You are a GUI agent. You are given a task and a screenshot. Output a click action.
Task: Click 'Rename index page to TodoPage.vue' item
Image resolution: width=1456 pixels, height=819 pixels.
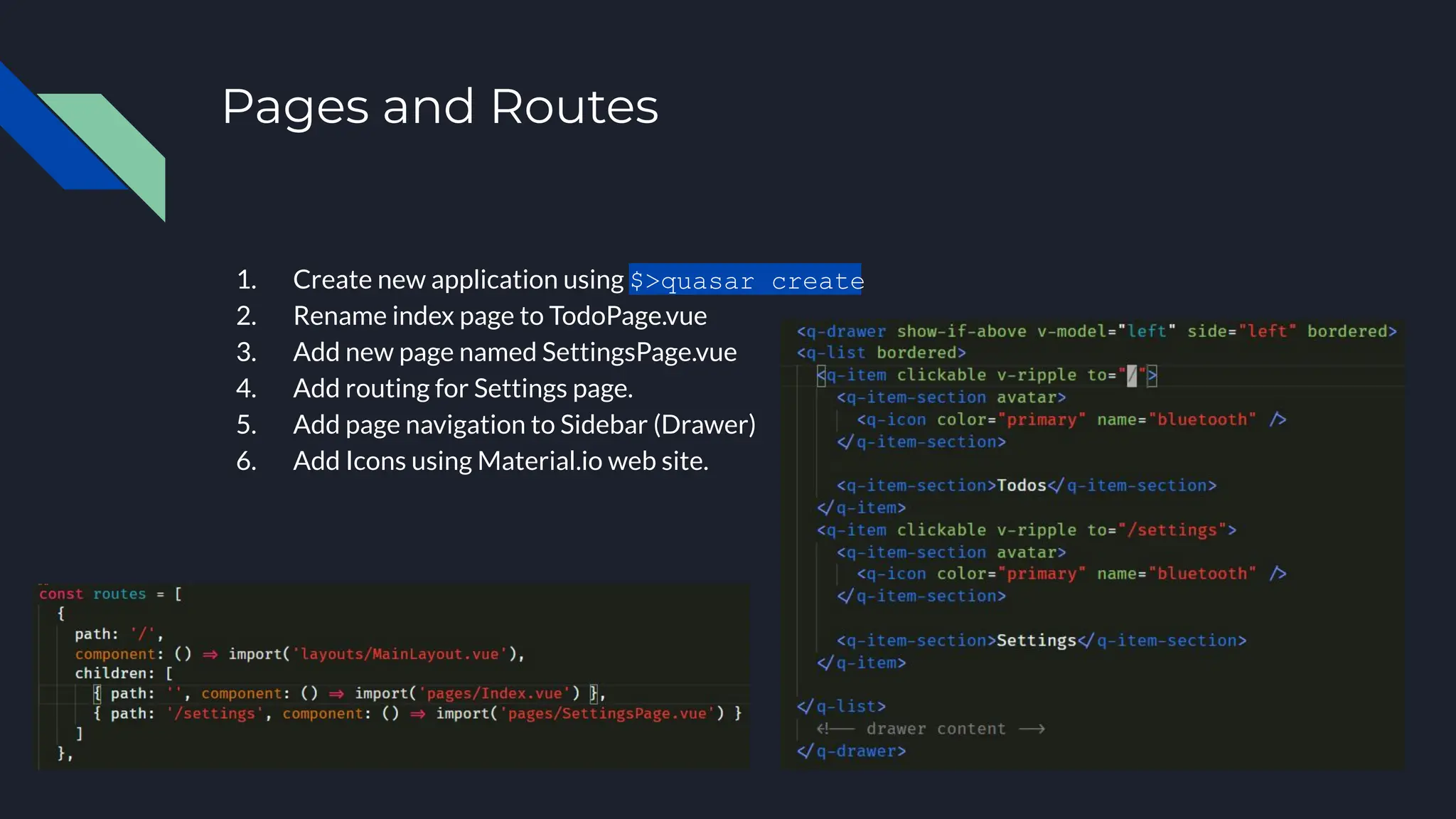pos(500,316)
